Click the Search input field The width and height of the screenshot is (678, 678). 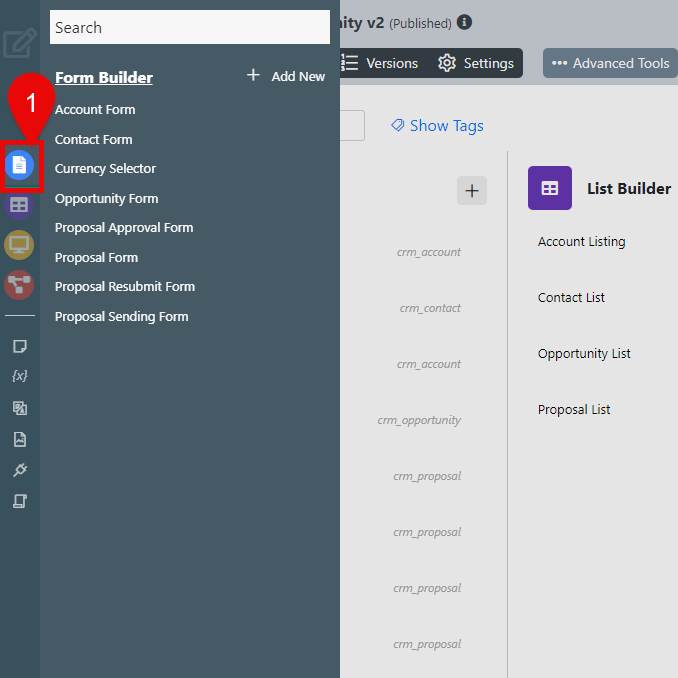pos(189,27)
